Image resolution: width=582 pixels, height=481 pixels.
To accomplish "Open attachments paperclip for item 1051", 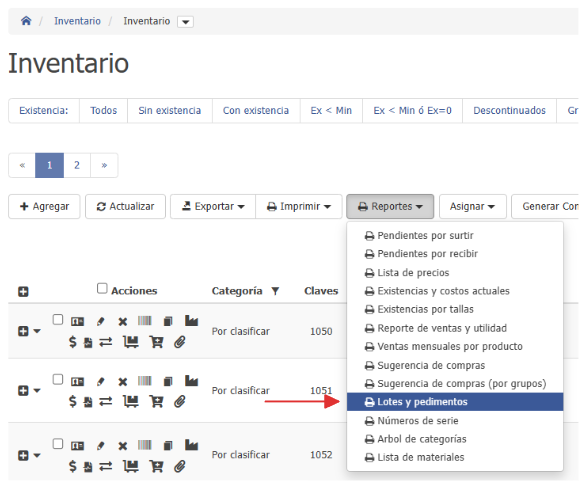I will (180, 402).
